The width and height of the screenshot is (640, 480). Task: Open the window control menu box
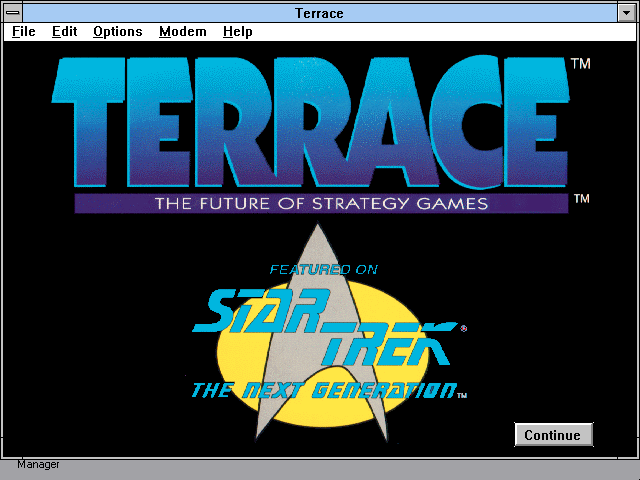(13, 13)
